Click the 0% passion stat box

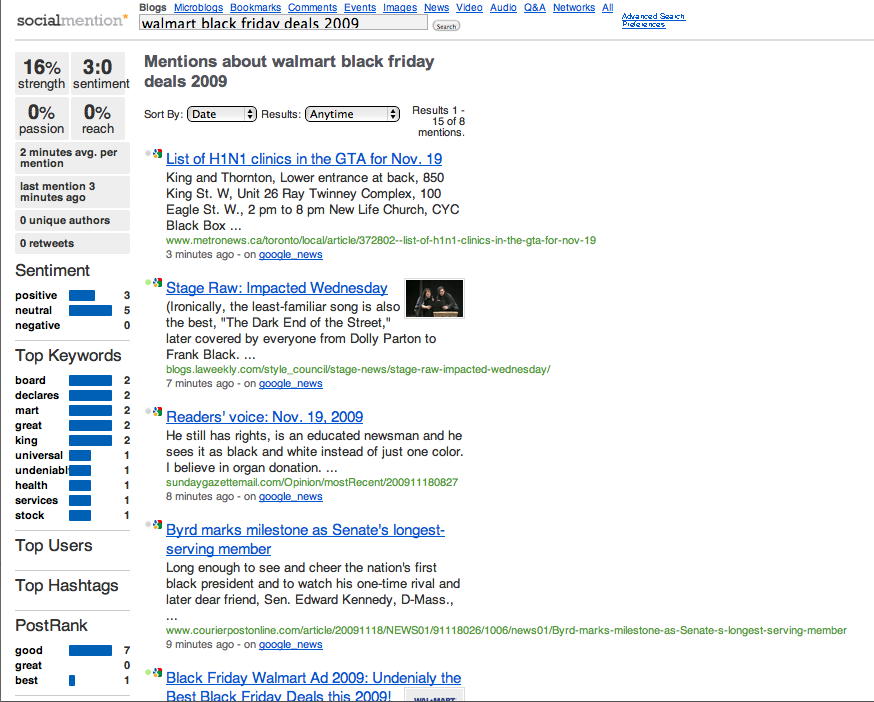(x=42, y=119)
